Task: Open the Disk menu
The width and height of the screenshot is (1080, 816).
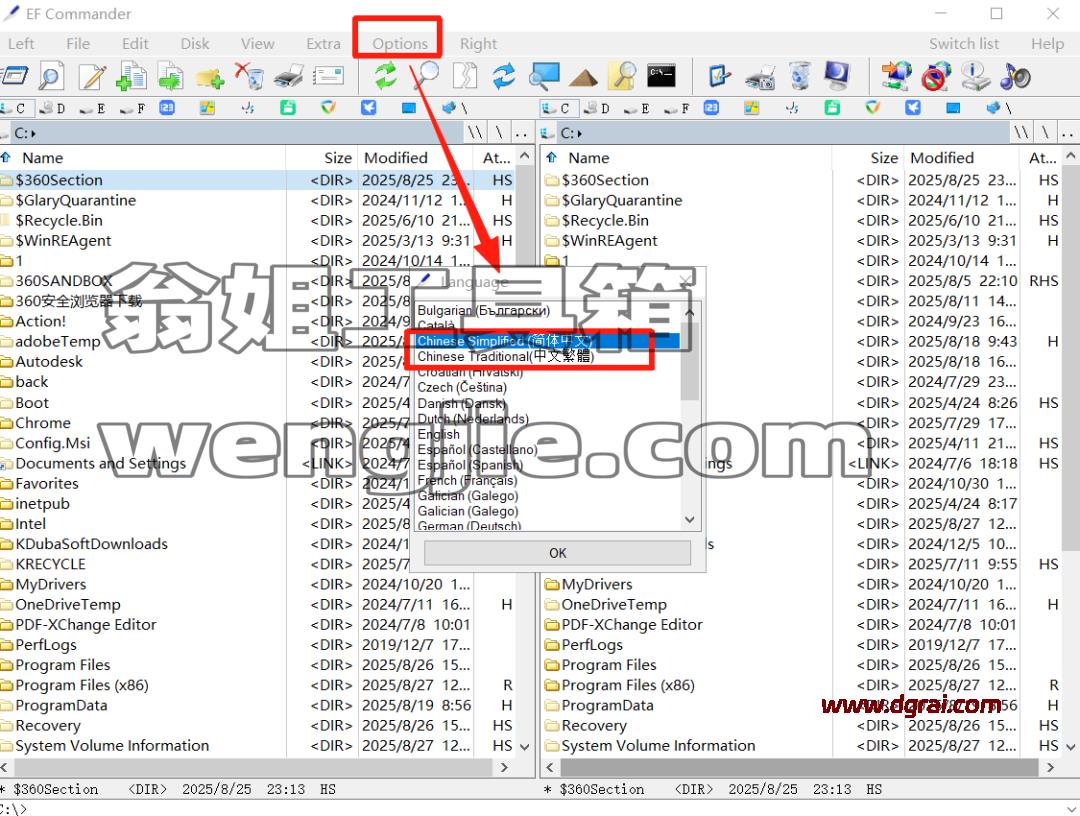Action: coord(194,43)
